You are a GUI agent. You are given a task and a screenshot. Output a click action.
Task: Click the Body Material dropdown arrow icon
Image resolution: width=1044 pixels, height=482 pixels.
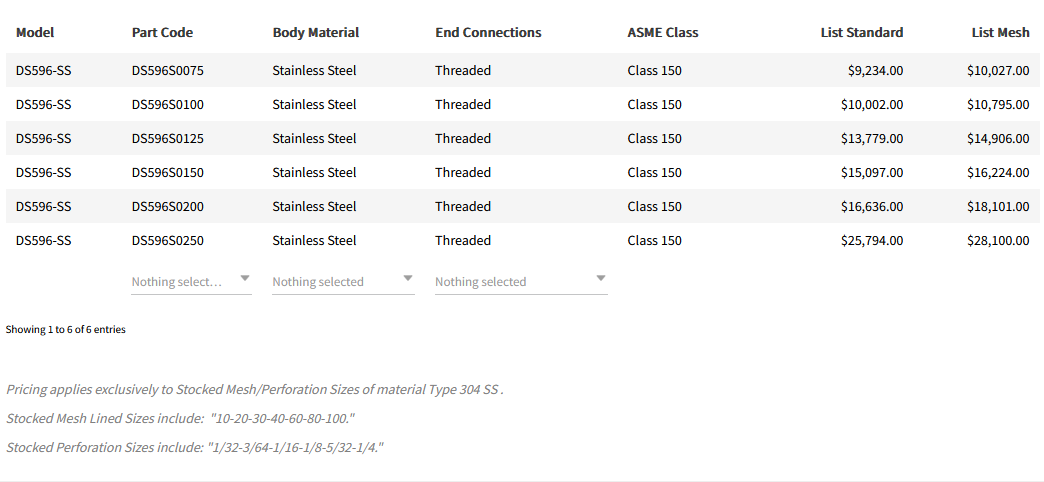pyautogui.click(x=407, y=279)
